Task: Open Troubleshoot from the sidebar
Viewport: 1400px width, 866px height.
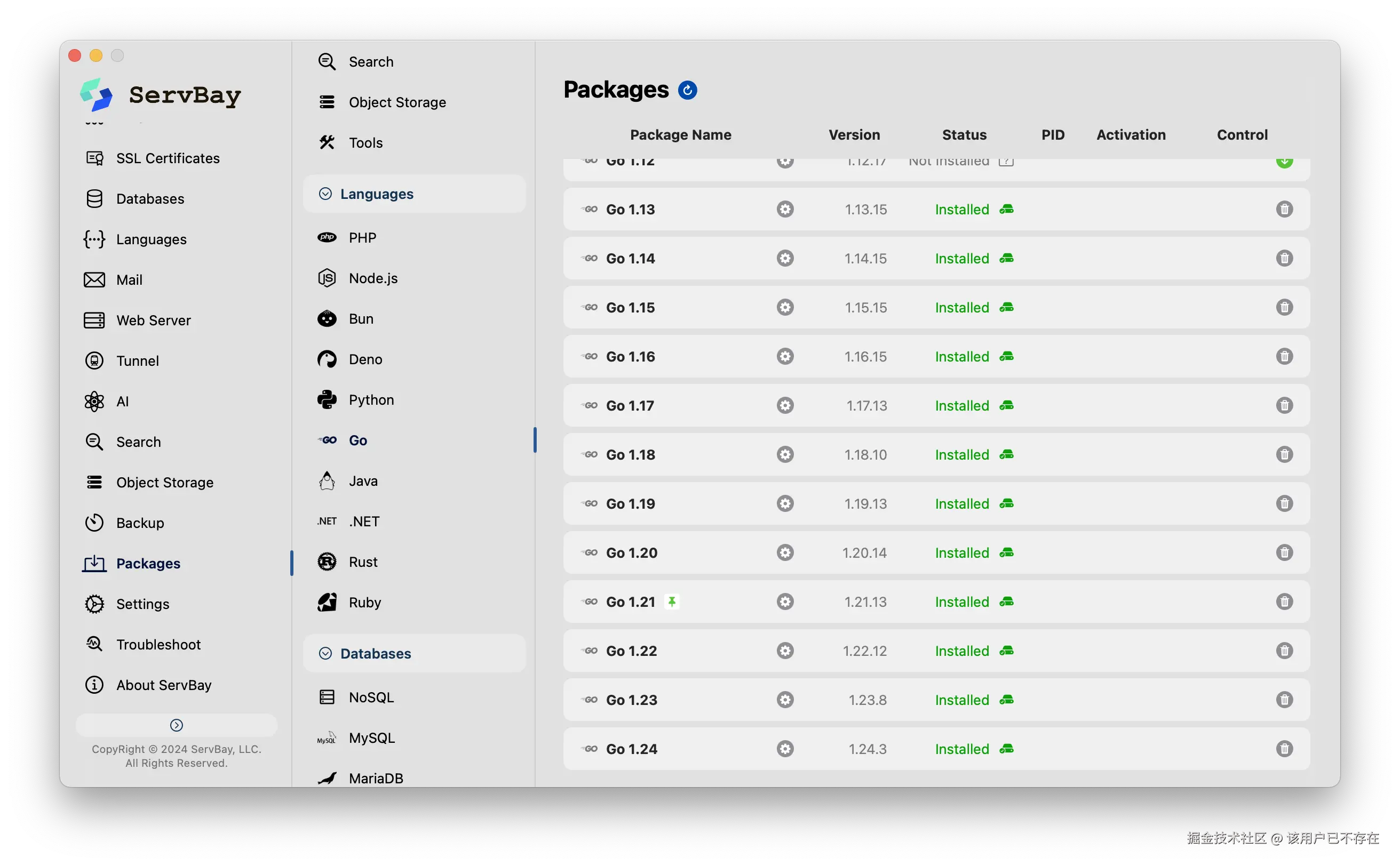Action: [158, 644]
